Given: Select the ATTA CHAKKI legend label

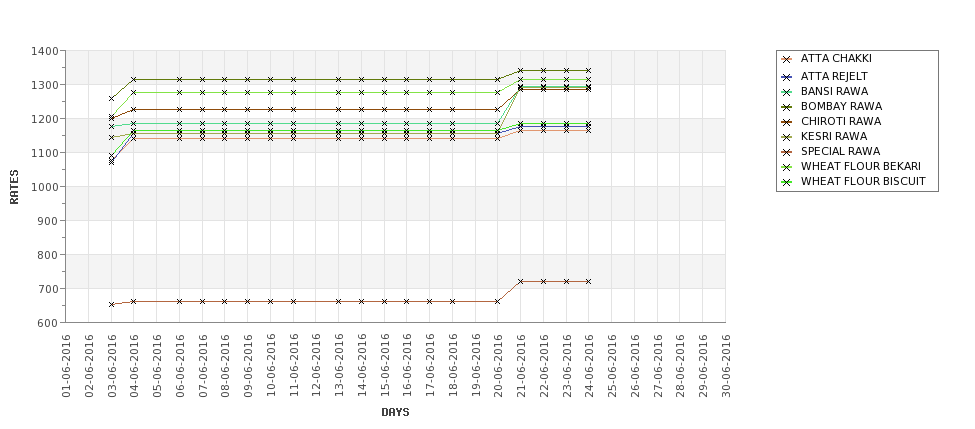Looking at the screenshot, I should 836,58.
